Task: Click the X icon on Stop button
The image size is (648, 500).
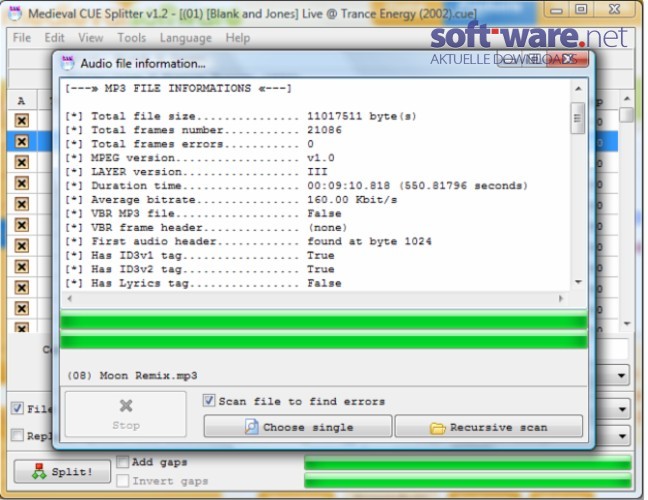Action: [126, 406]
